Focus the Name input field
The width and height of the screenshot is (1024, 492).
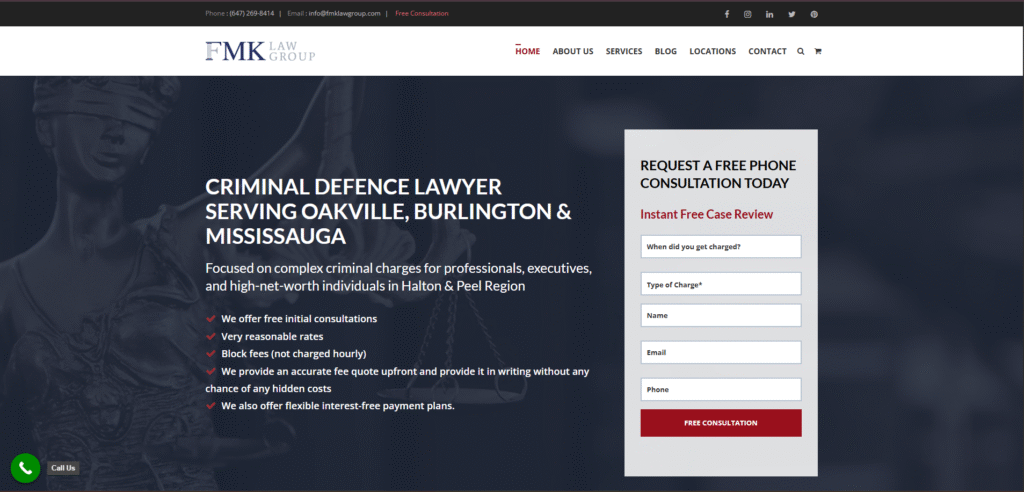(x=720, y=315)
